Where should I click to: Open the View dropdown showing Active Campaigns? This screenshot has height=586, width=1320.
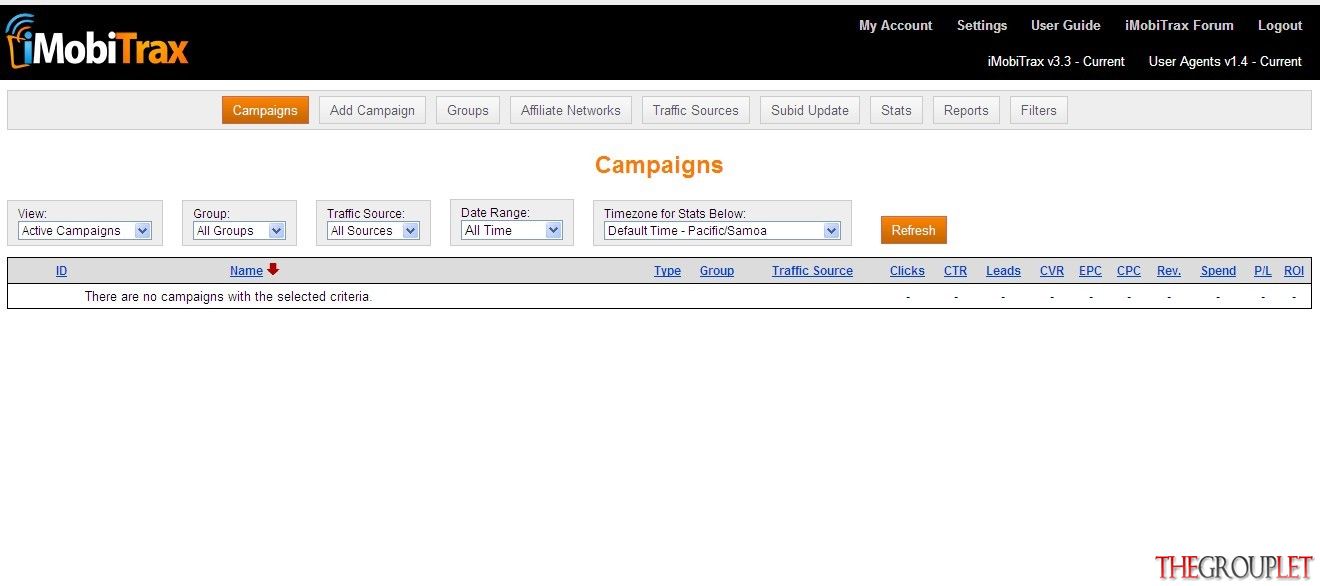click(x=85, y=231)
